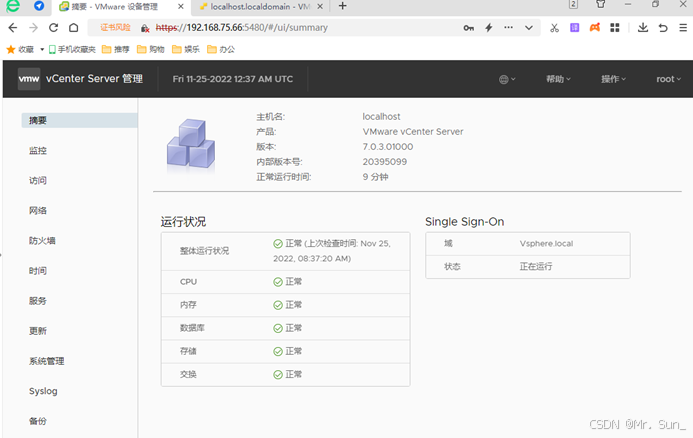This screenshot has height=438, width=693.
Task: Click the tab count indicator icon
Action: pos(573,4)
